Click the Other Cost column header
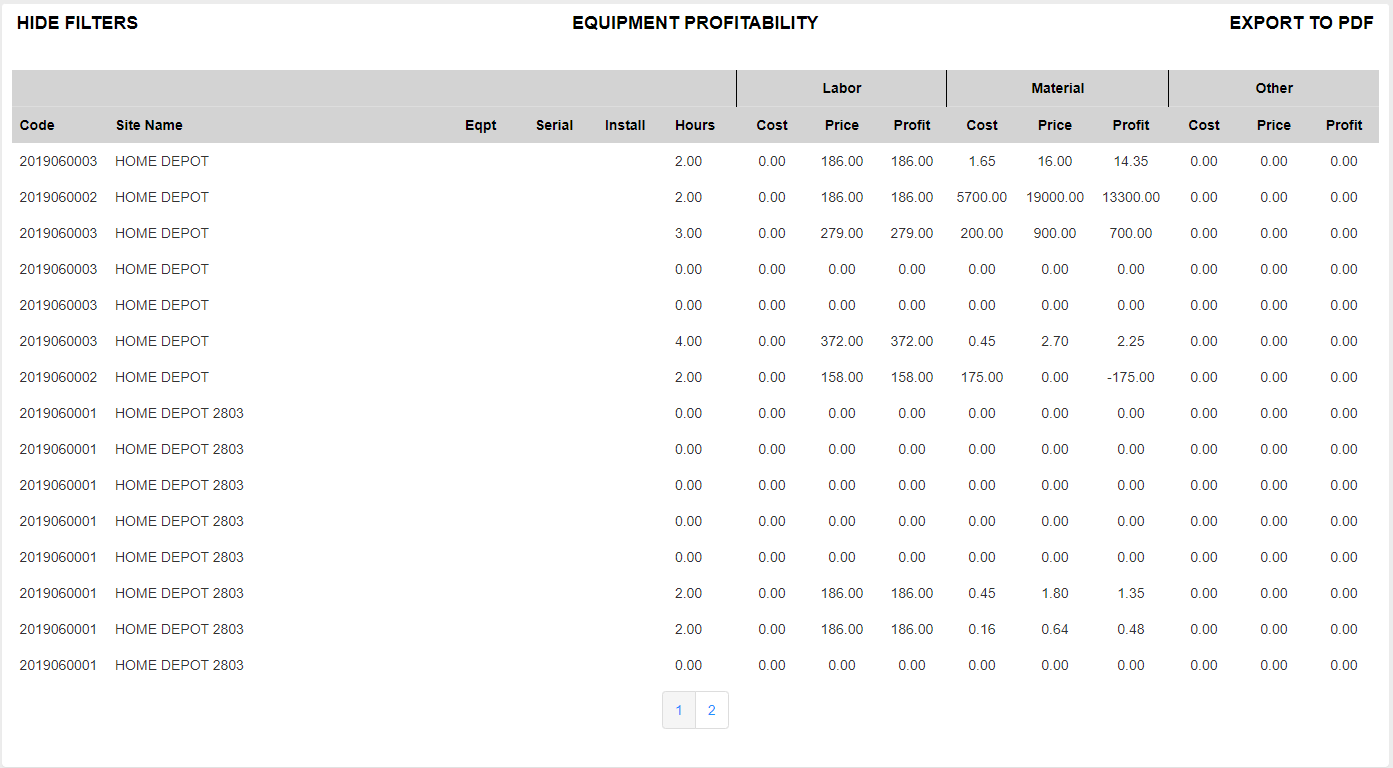 pos(1204,125)
